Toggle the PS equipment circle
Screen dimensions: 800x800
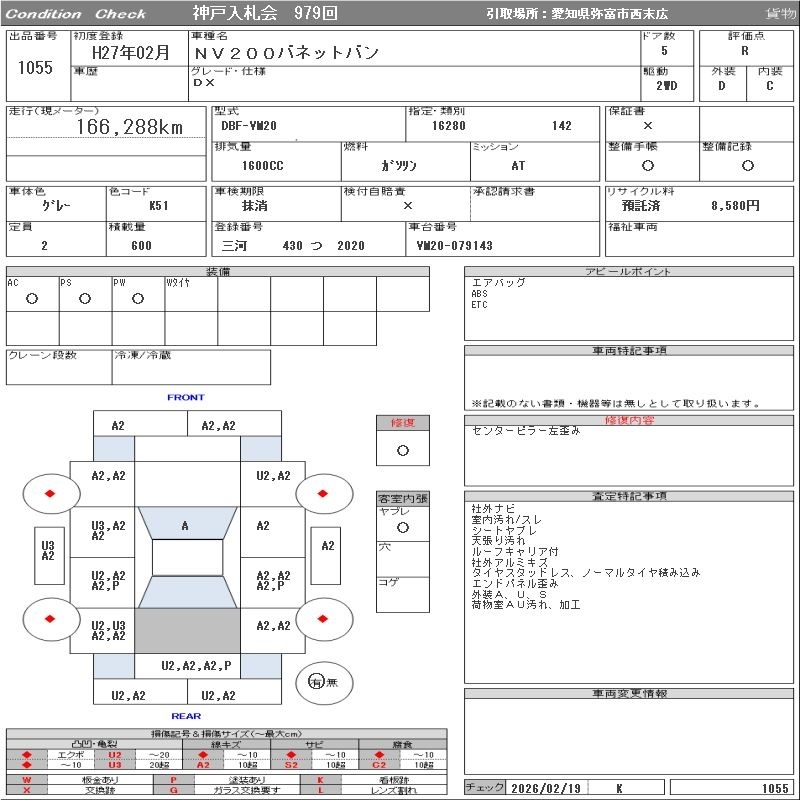point(84,298)
